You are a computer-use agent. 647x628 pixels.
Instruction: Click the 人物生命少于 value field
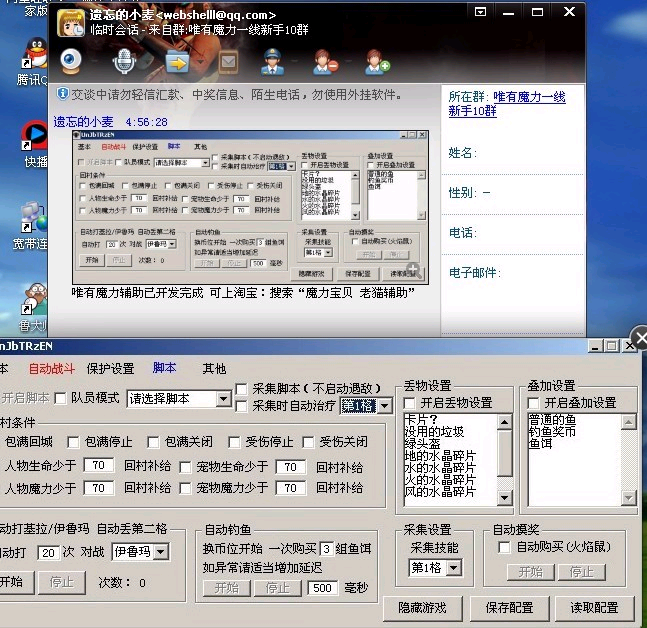99,466
